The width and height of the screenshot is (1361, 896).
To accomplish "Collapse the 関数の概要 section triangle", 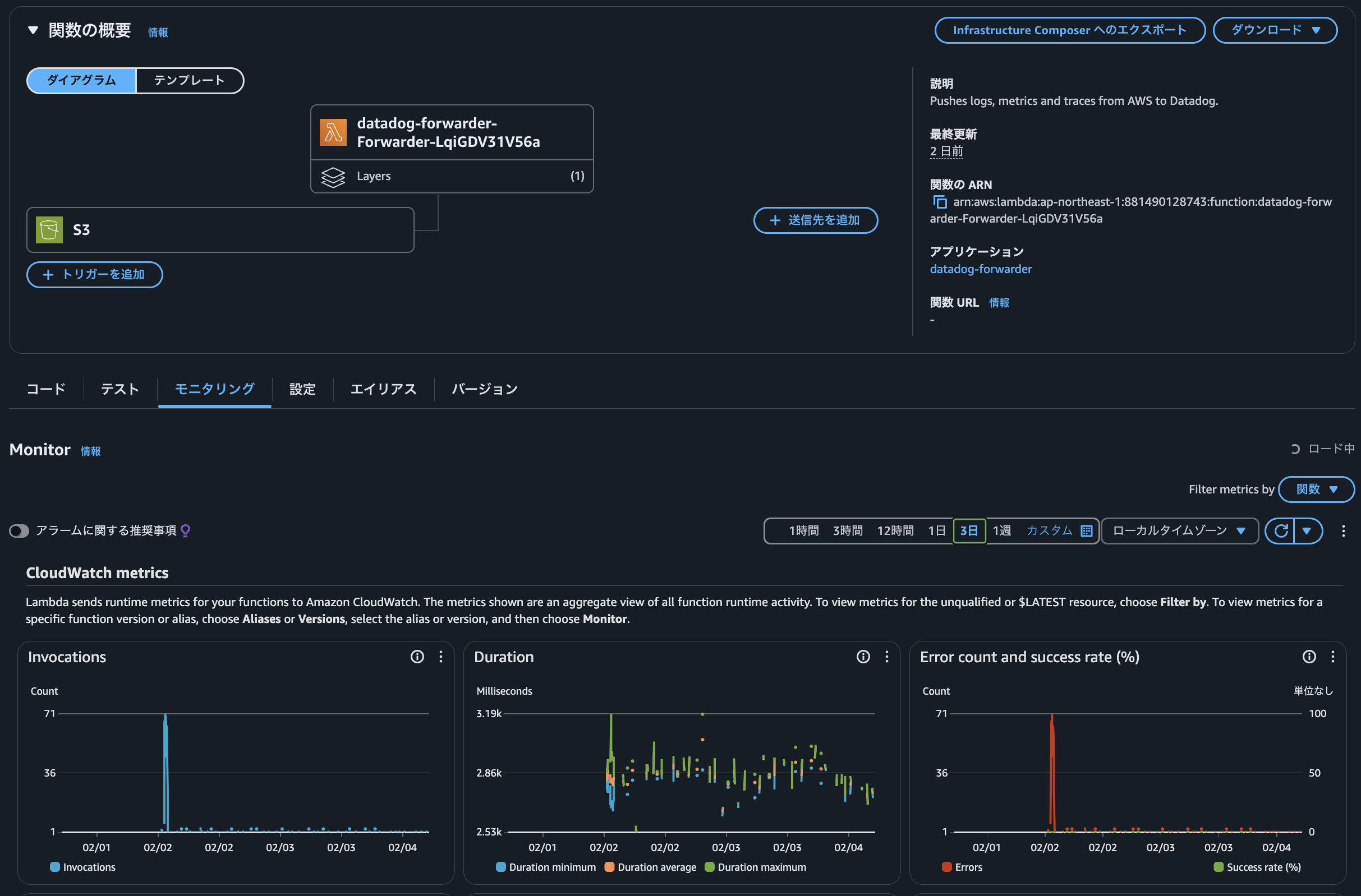I will (x=33, y=30).
